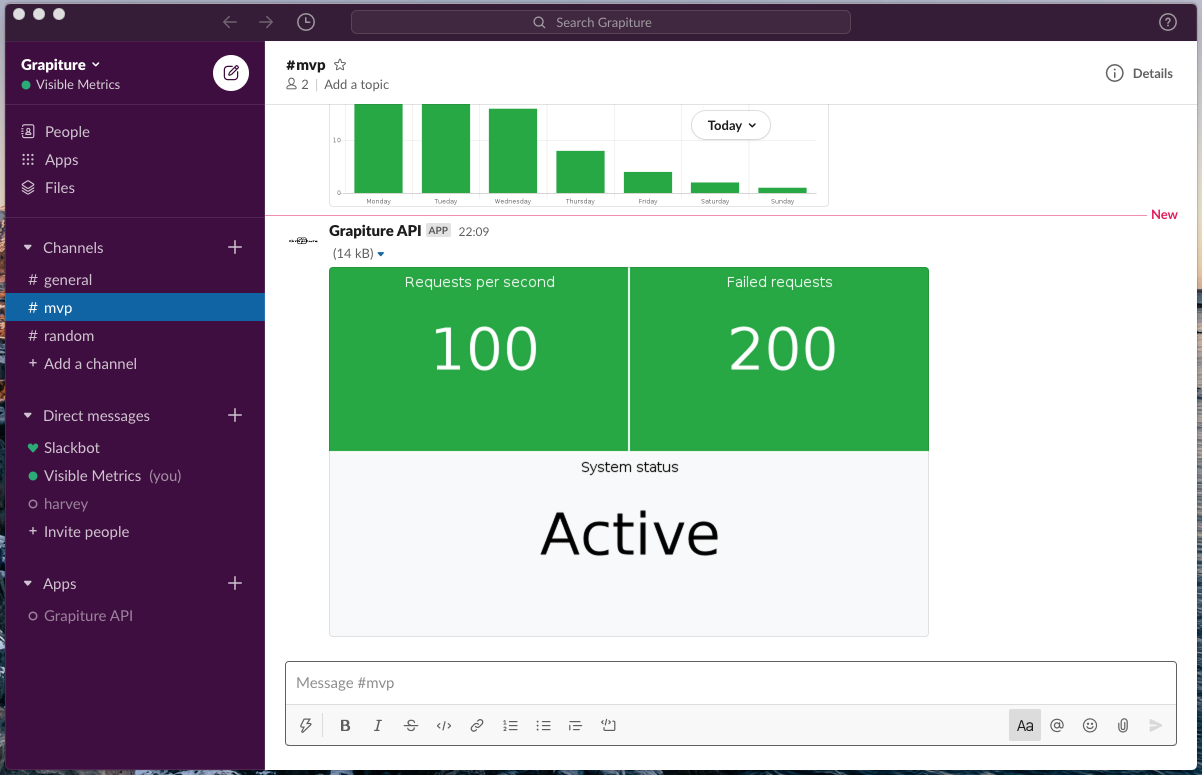Toggle code block formatting

pos(608,726)
